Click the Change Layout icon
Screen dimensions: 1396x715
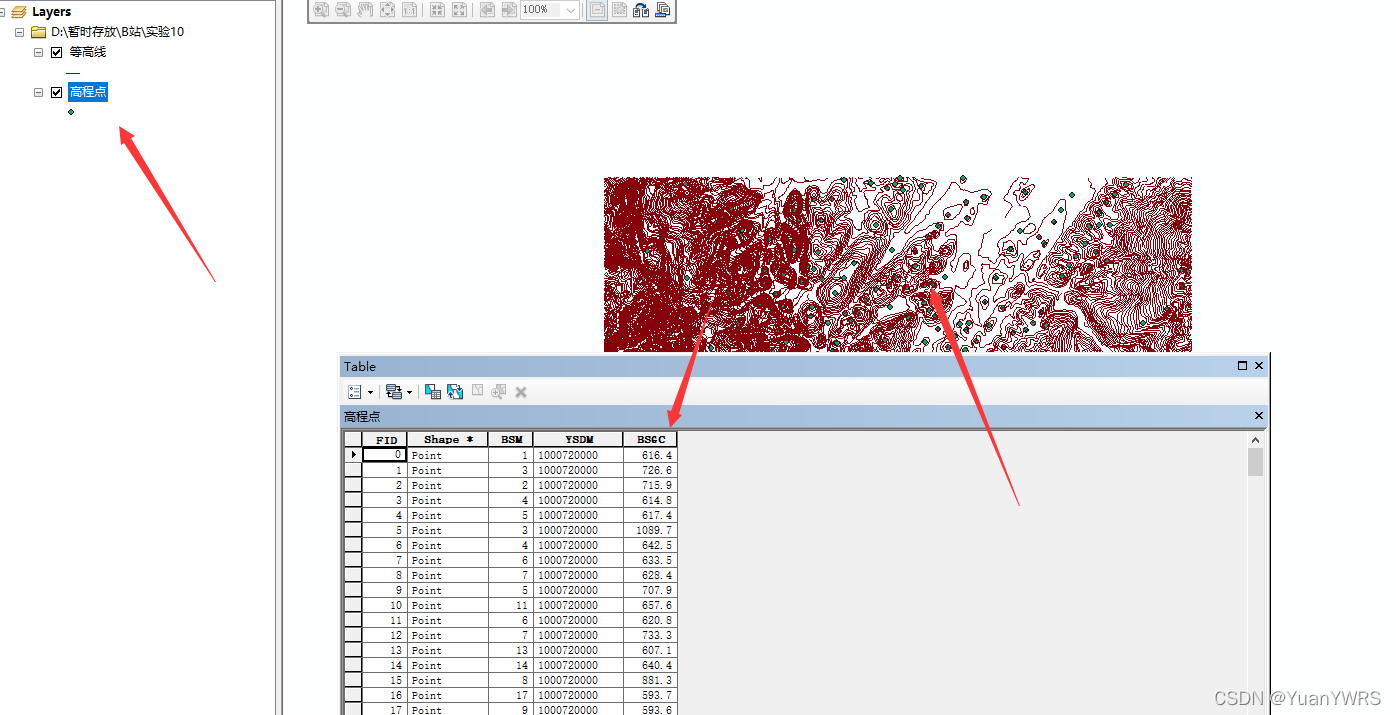point(641,10)
